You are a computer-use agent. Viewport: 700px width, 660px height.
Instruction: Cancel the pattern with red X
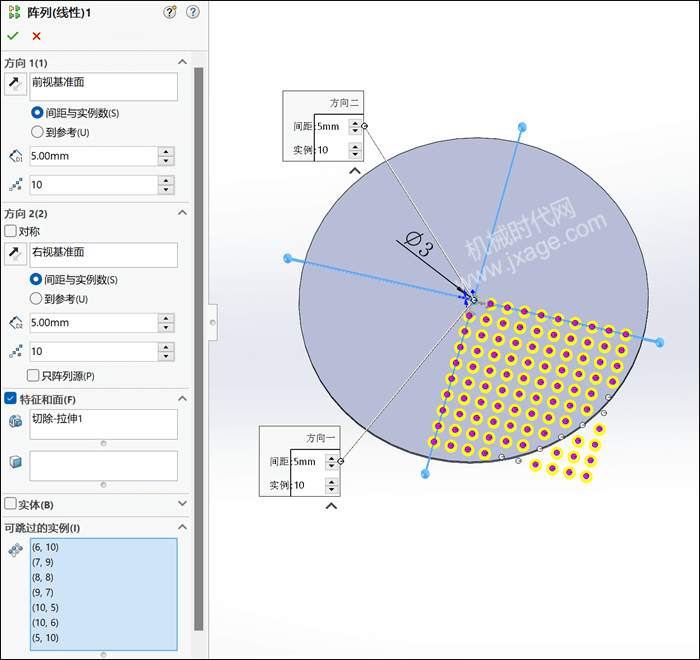(37, 36)
